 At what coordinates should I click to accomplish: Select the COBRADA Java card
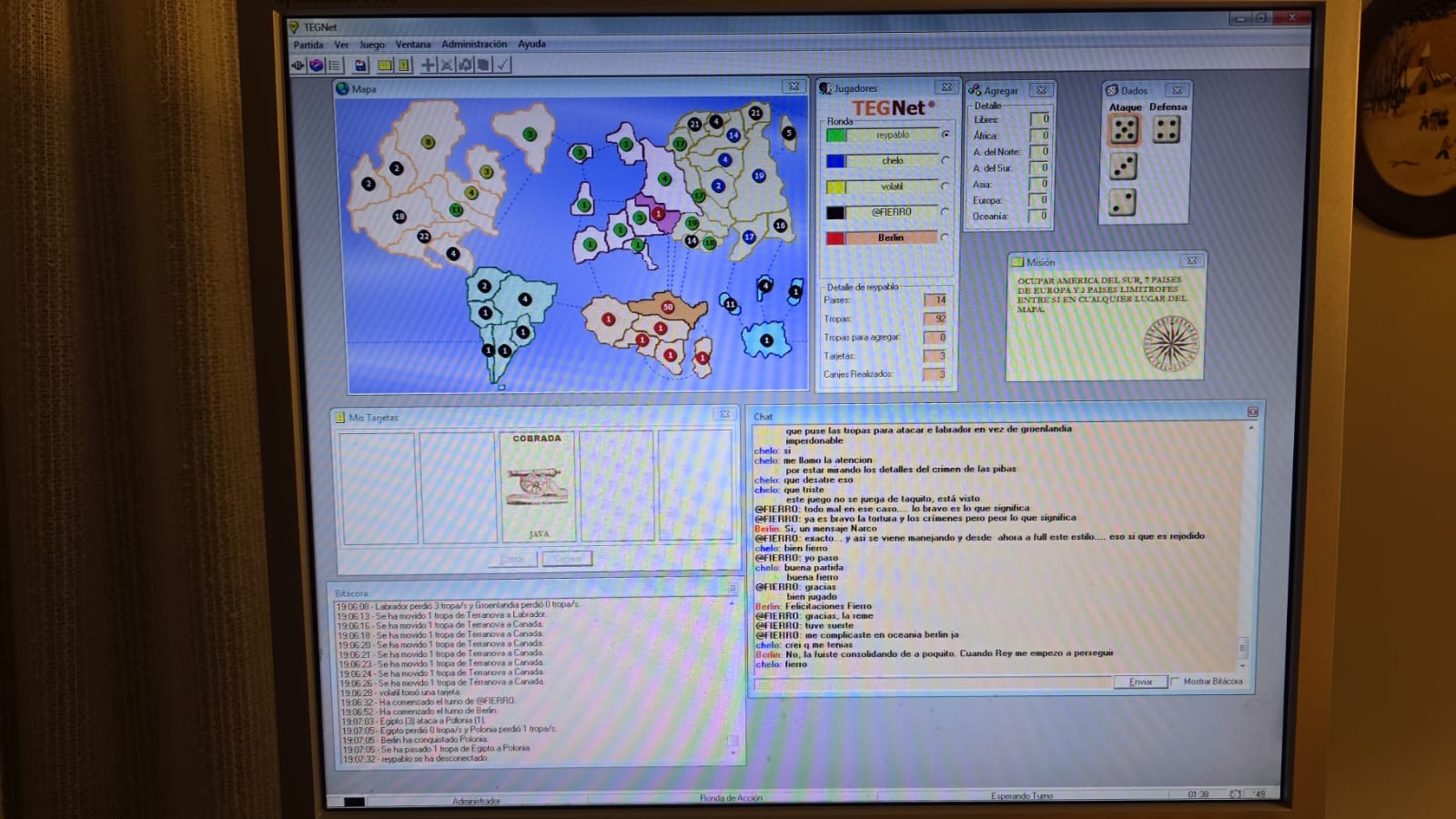pos(537,487)
